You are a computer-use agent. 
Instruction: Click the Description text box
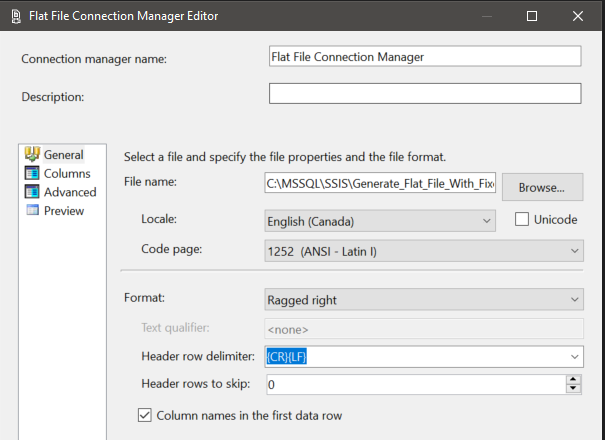point(424,94)
